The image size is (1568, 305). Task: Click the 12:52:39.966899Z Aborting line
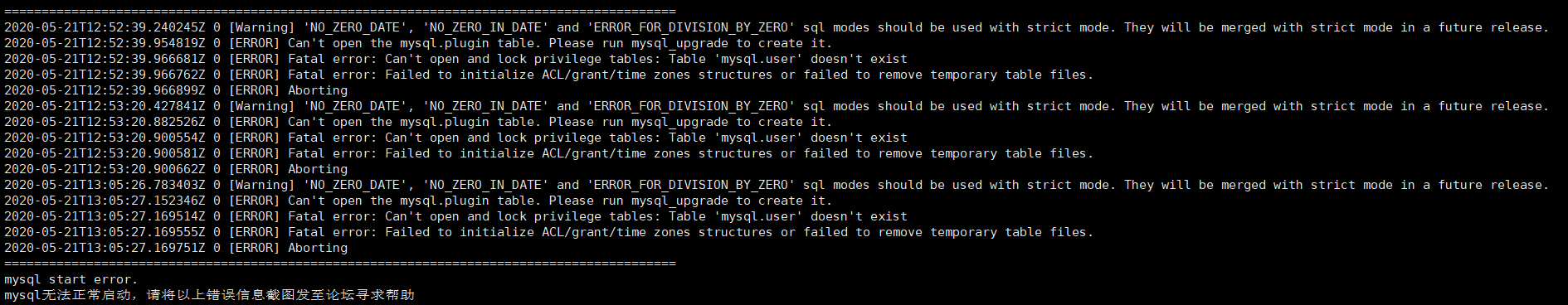[176, 90]
